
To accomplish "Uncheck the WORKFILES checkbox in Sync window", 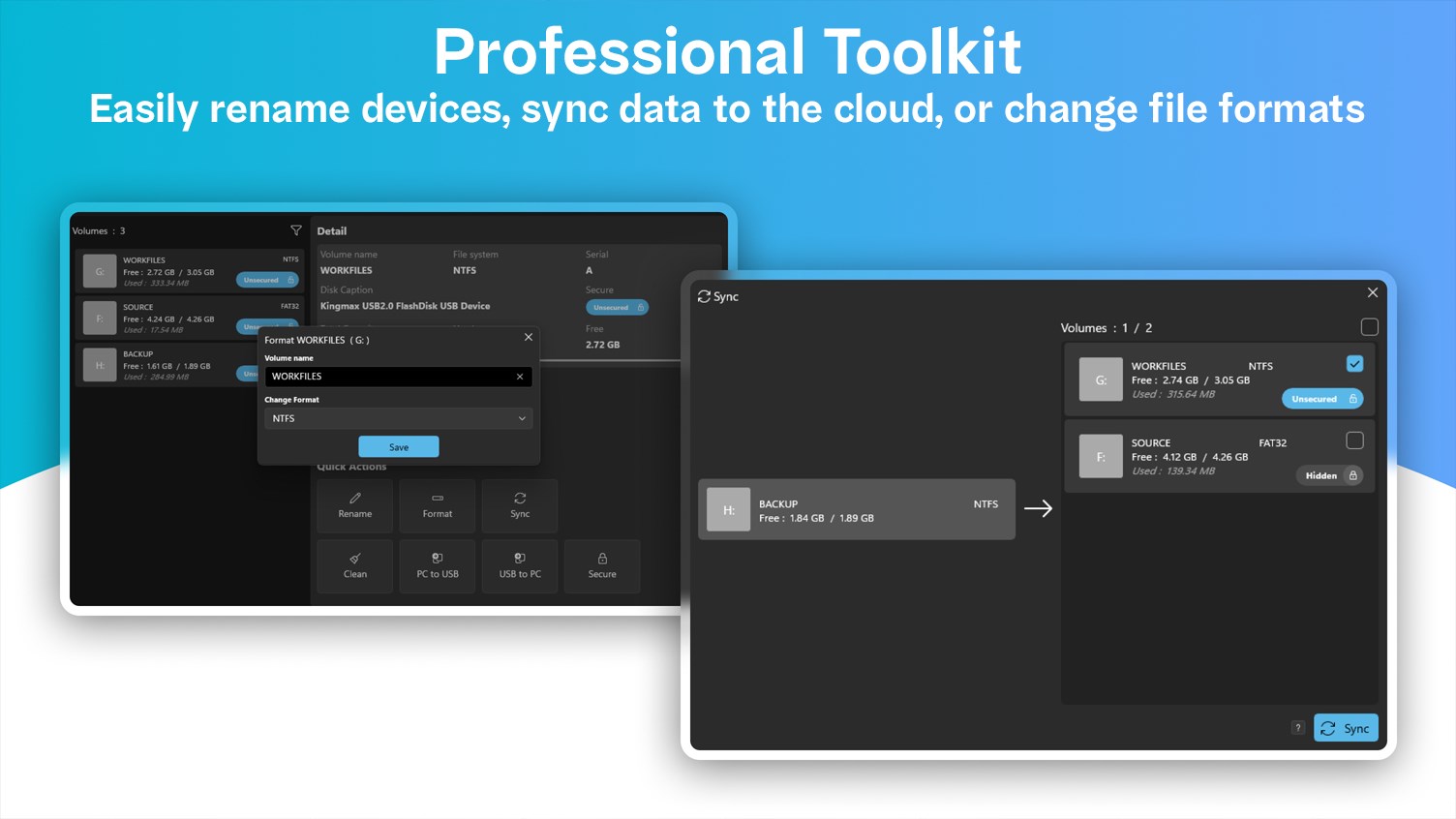I will click(1354, 364).
